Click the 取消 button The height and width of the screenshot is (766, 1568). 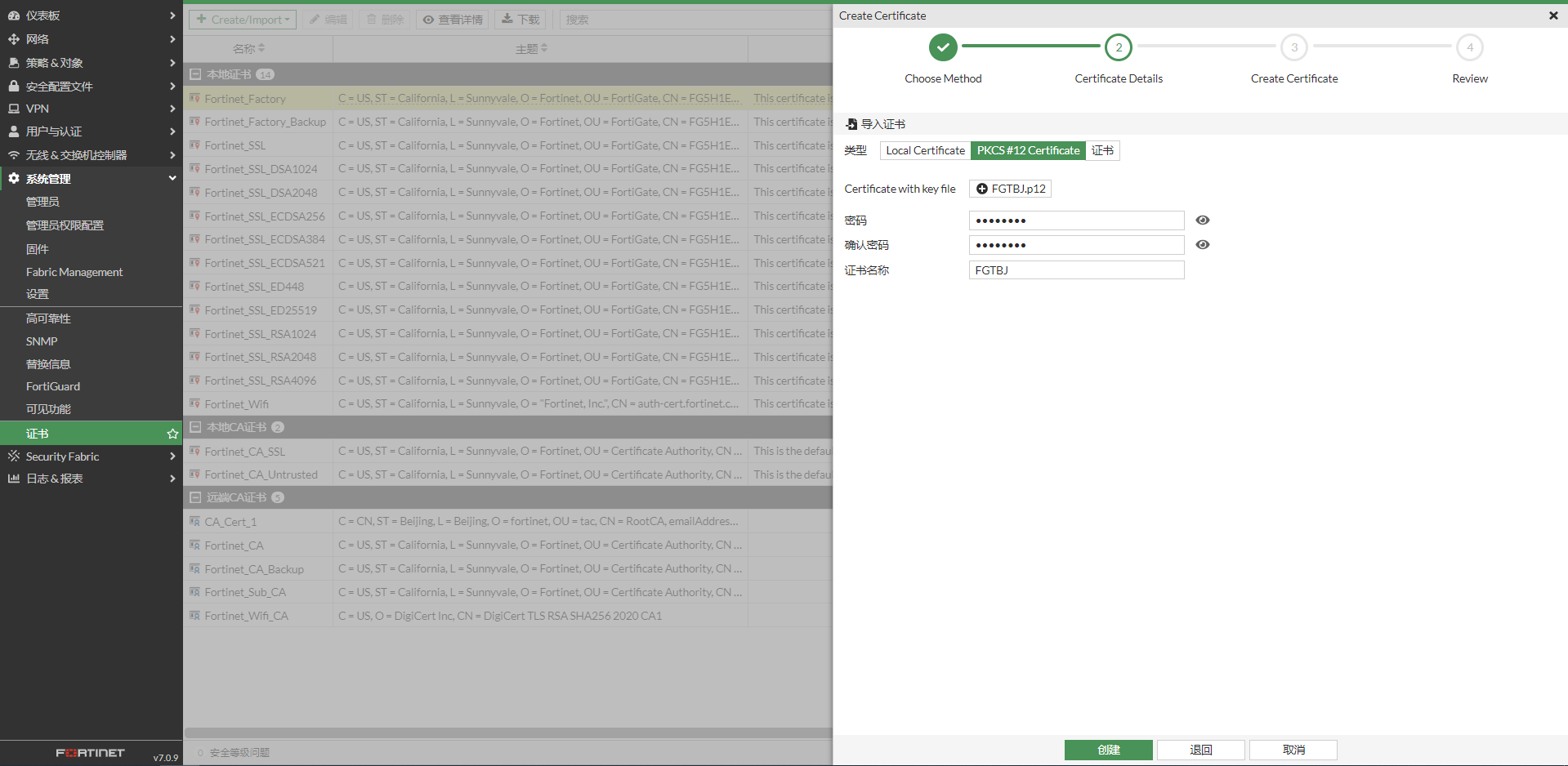point(1293,750)
